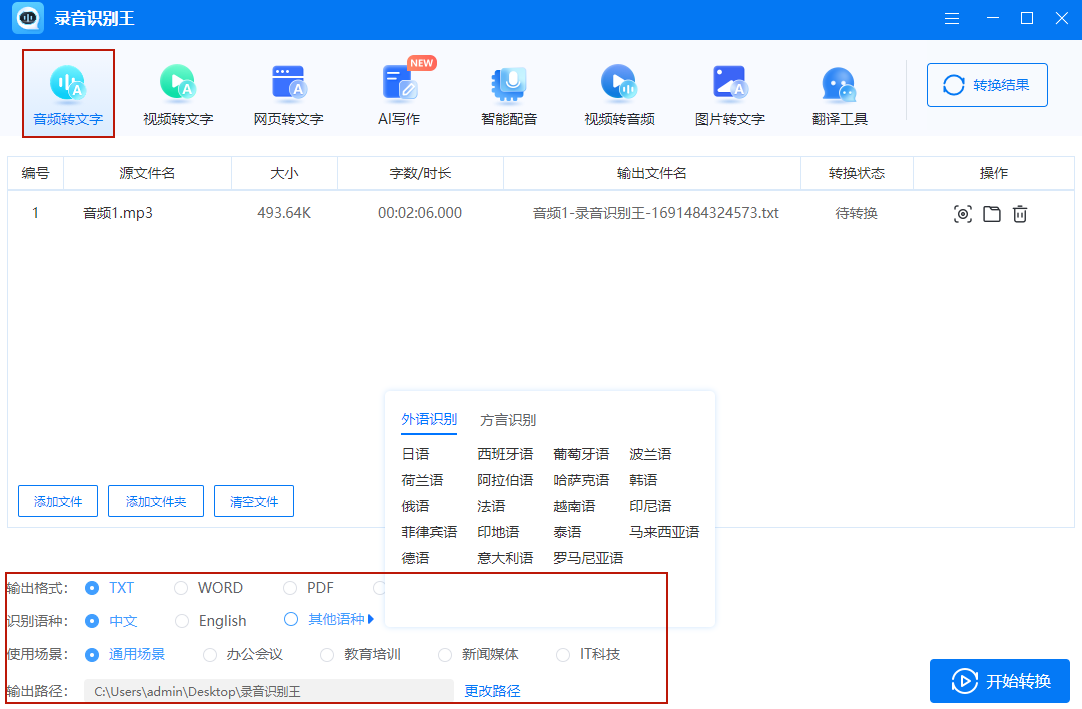Image resolution: width=1082 pixels, height=709 pixels.
Task: Click 添加文件夹 to add a folder
Action: click(156, 501)
